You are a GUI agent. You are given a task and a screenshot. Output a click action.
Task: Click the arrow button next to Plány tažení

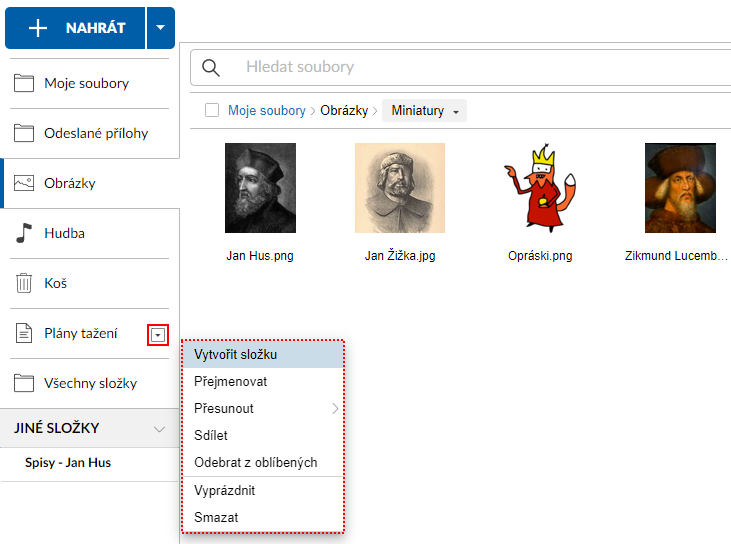click(x=157, y=334)
